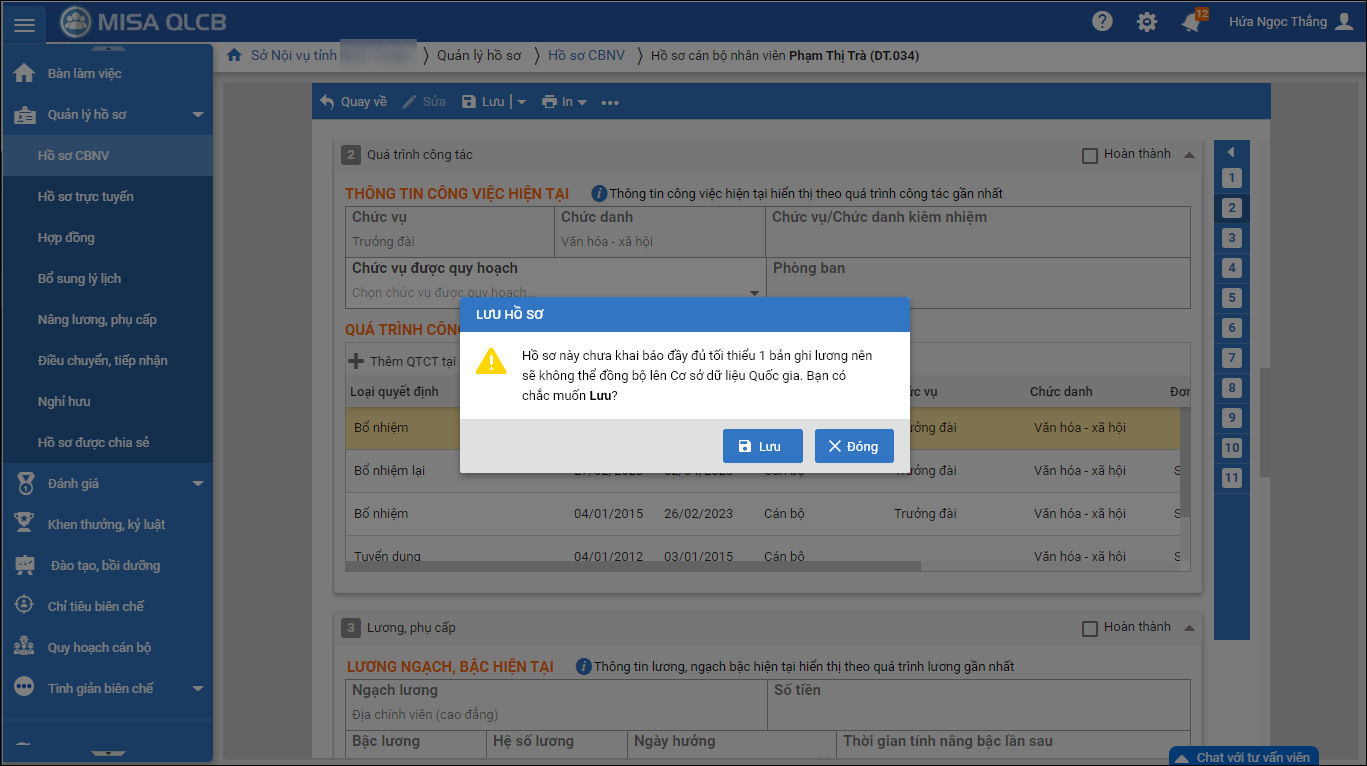Jump to section 5 in right navigator

1232,298
